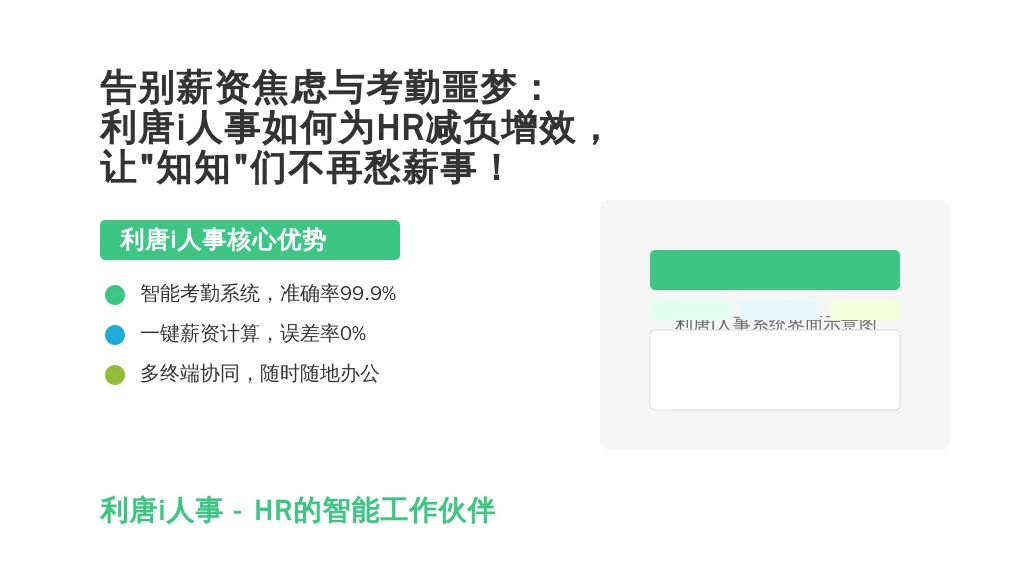This screenshot has height=576, width=1024.
Task: Select the 一键薪资计算 bullet text
Action: tap(200, 334)
